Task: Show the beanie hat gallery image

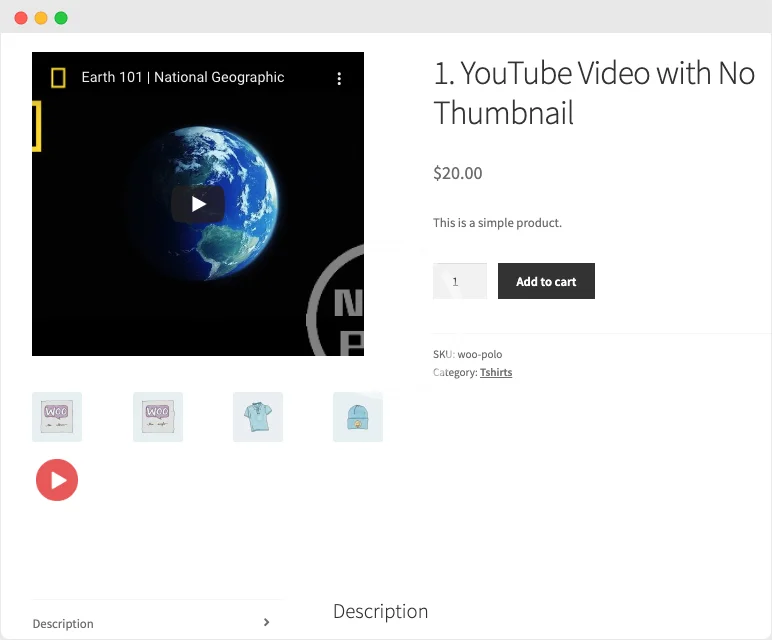Action: 357,417
